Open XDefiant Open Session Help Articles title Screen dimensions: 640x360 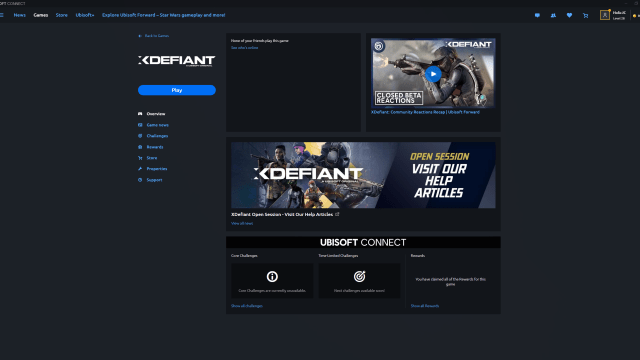click(282, 214)
